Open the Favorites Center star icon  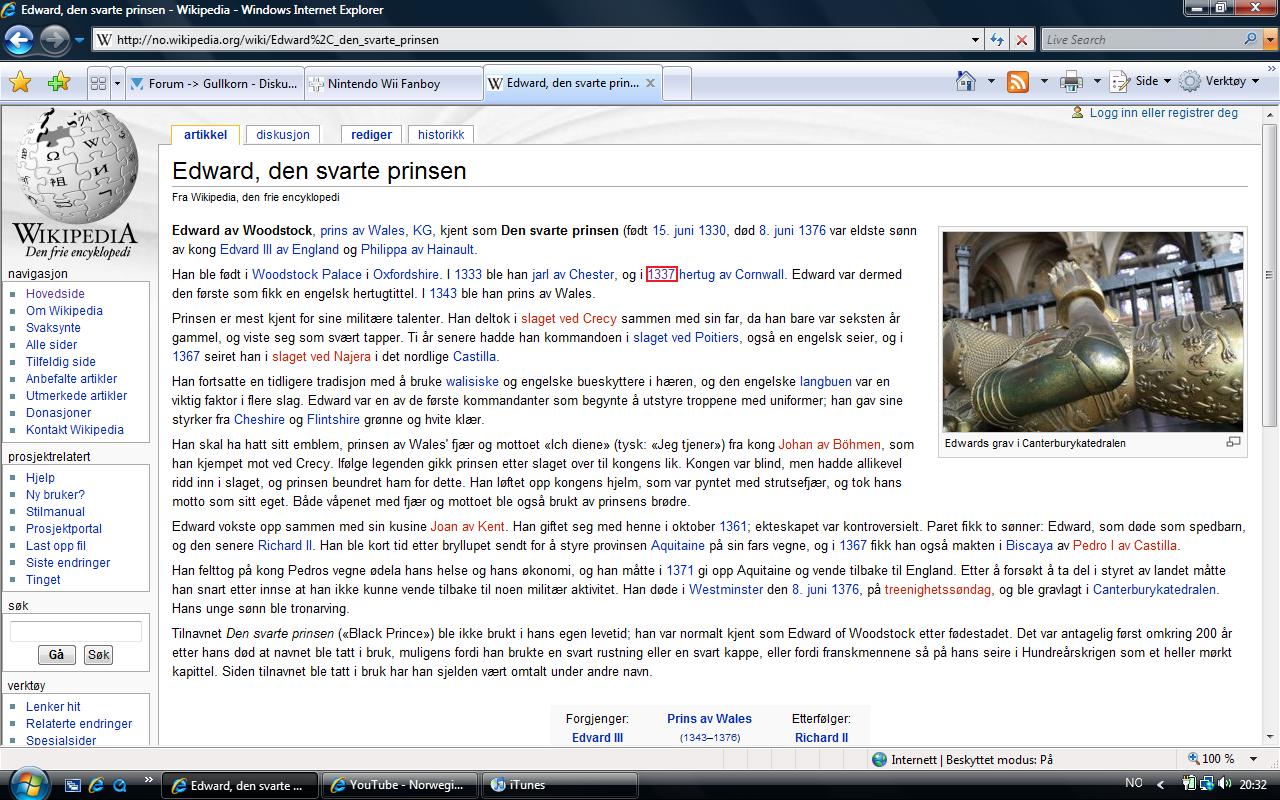click(x=20, y=83)
